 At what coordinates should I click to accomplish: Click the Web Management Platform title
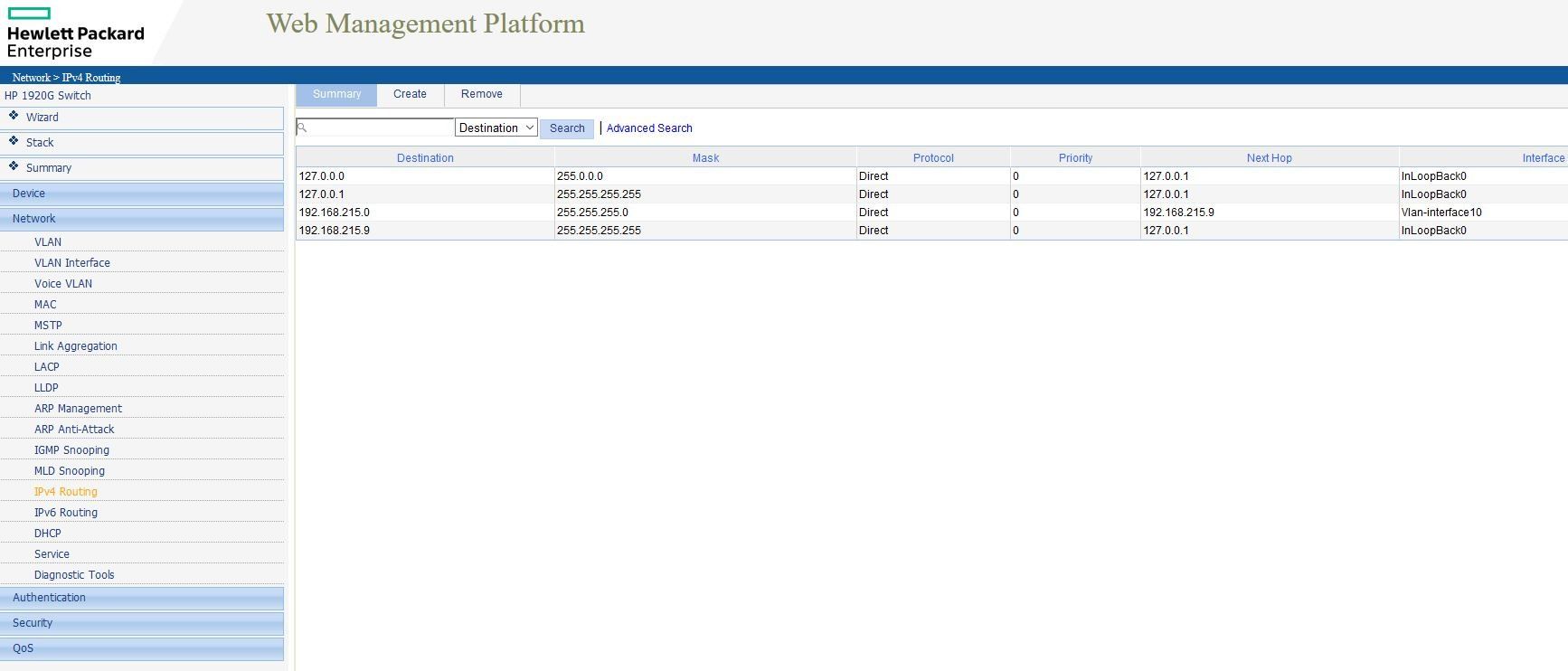(426, 24)
